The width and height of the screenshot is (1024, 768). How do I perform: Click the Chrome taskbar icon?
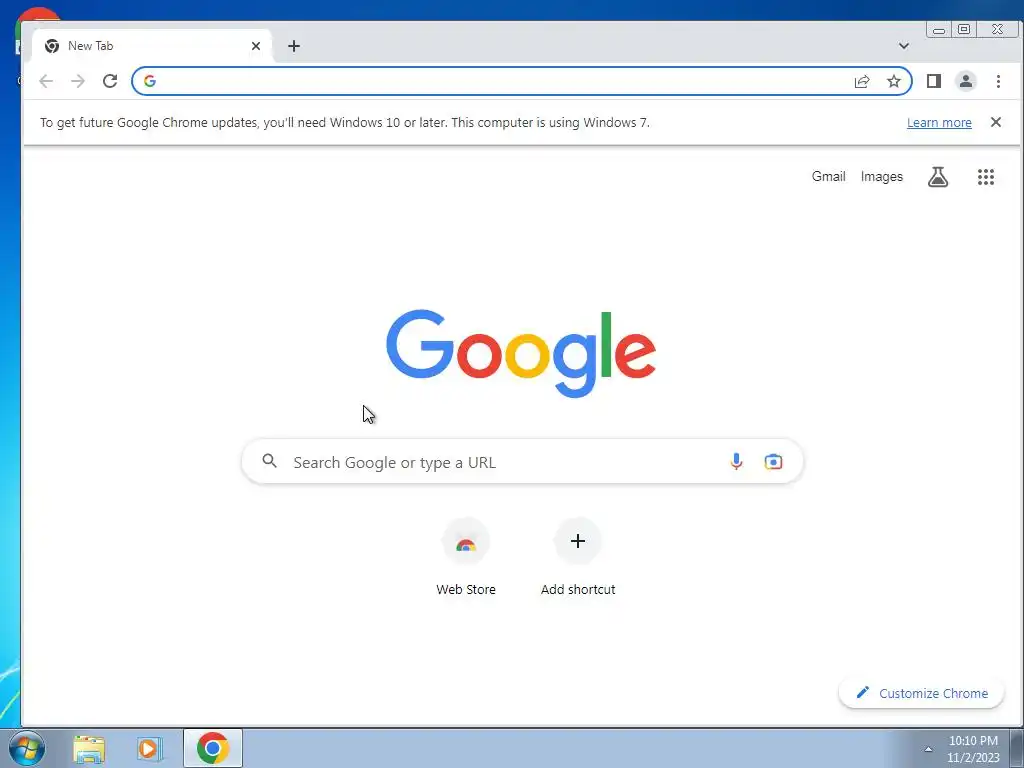click(x=213, y=748)
